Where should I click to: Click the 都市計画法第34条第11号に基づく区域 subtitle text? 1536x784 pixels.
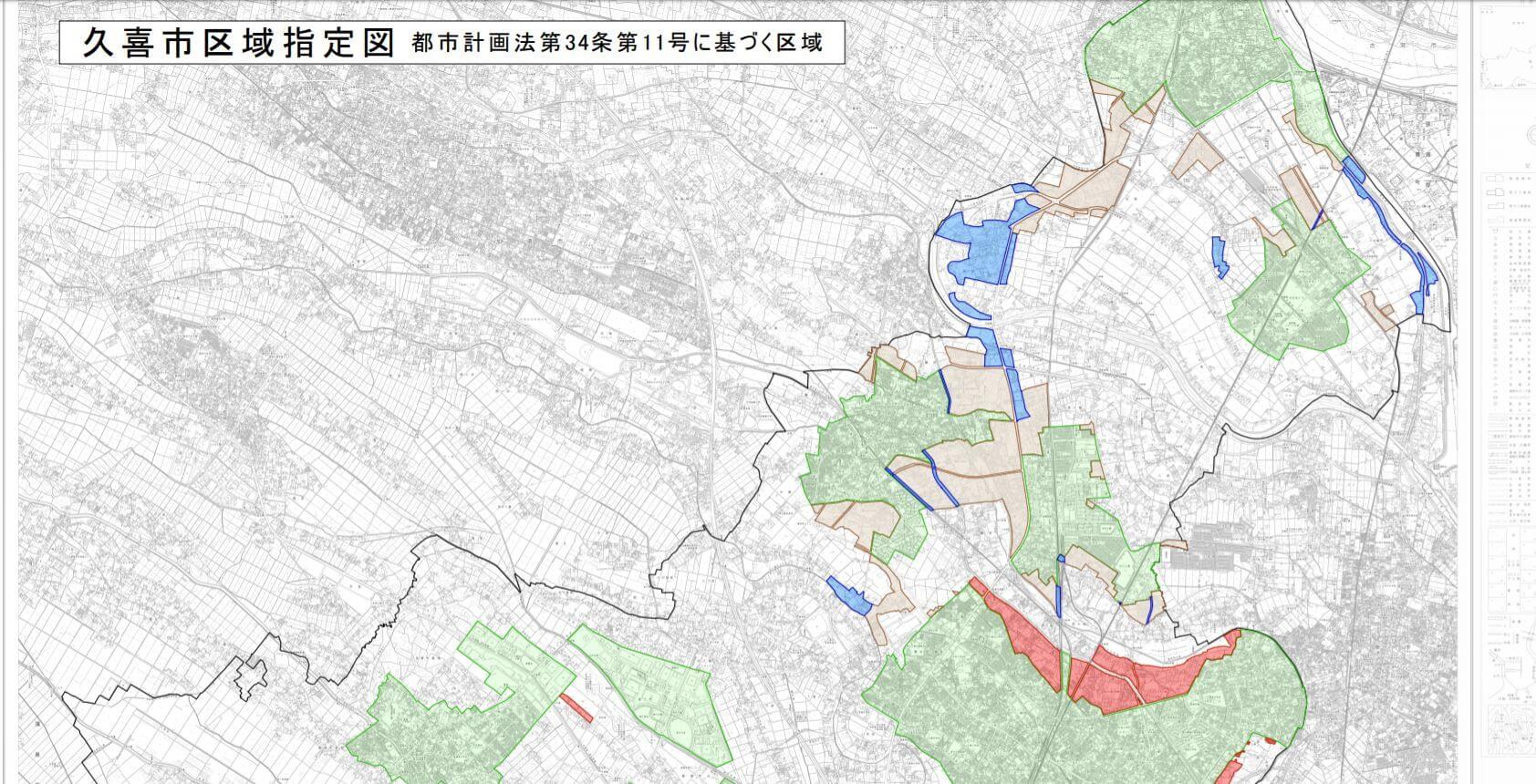[617, 43]
